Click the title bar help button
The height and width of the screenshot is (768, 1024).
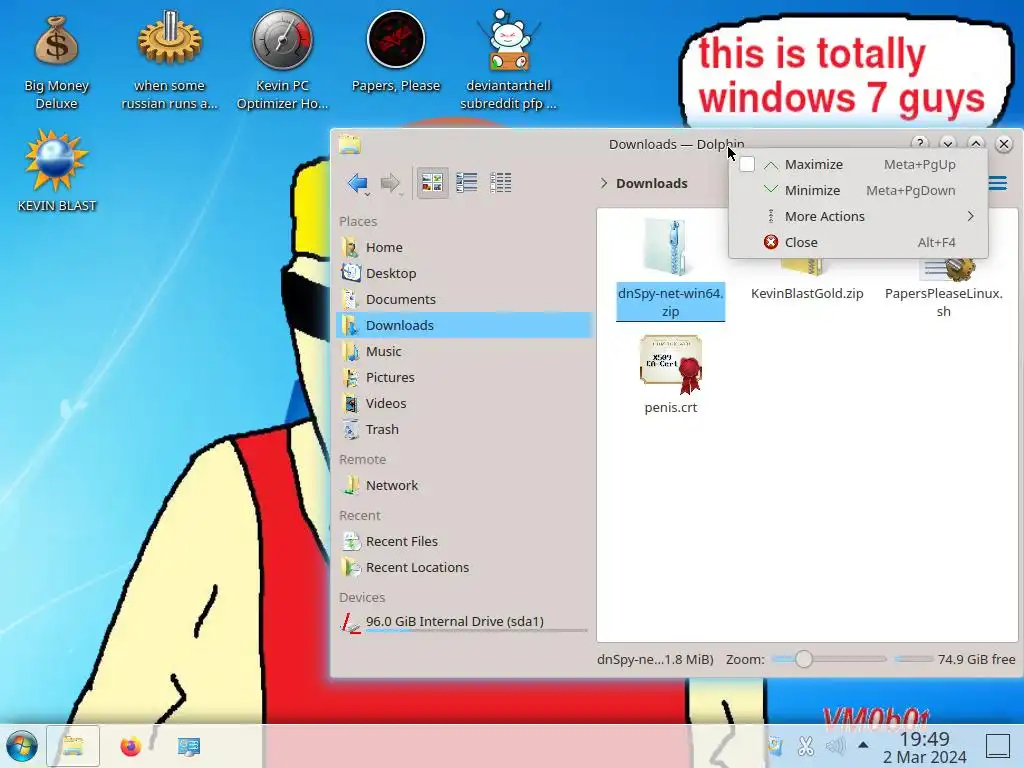[920, 143]
